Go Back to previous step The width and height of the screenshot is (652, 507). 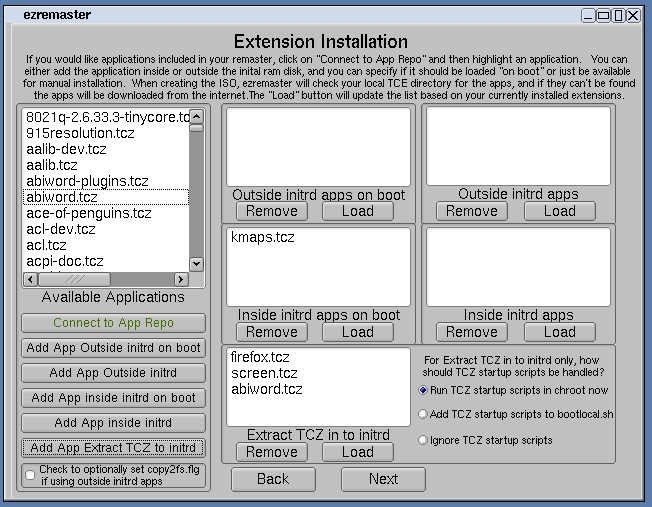(x=272, y=479)
